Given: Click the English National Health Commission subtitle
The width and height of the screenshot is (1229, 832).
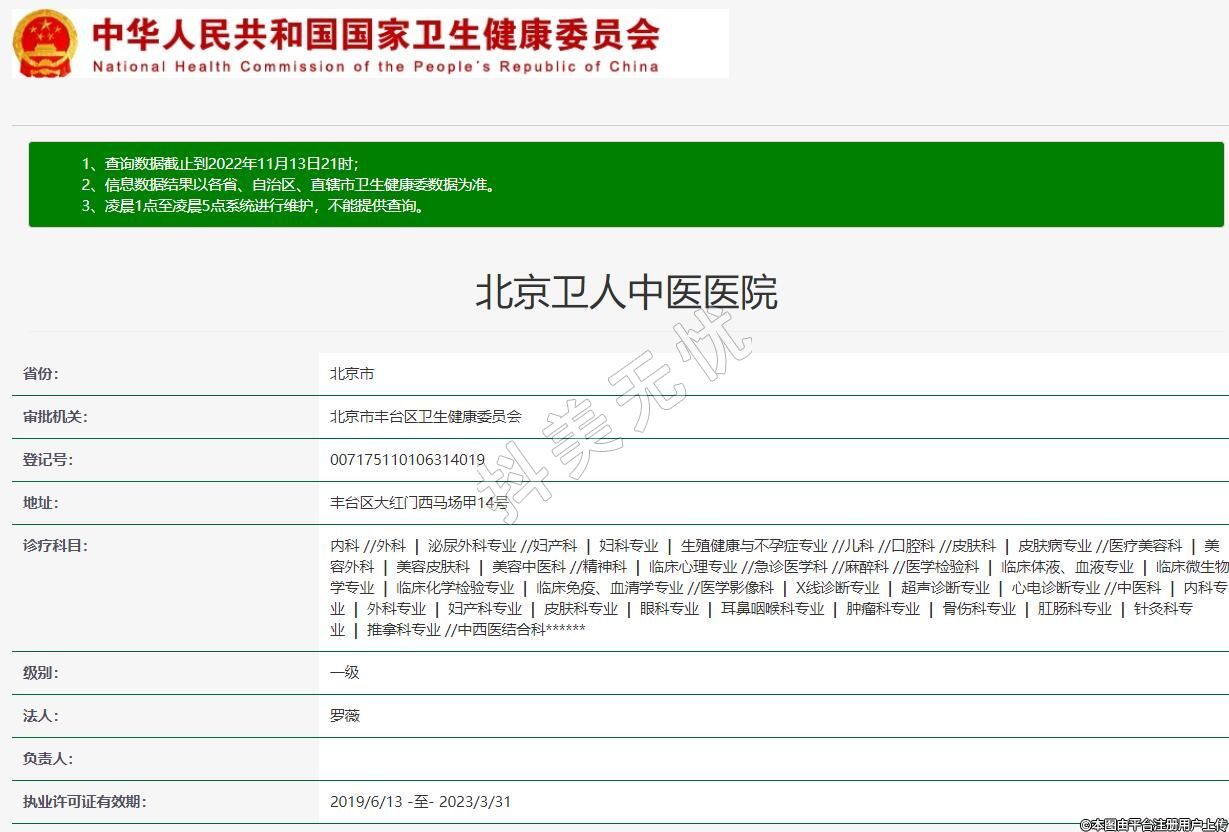Looking at the screenshot, I should coord(376,67).
